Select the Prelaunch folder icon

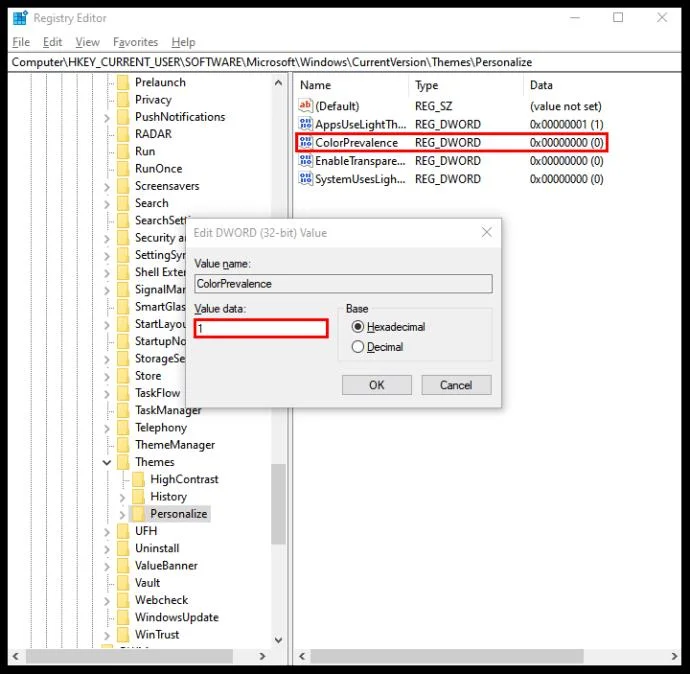pyautogui.click(x=123, y=82)
